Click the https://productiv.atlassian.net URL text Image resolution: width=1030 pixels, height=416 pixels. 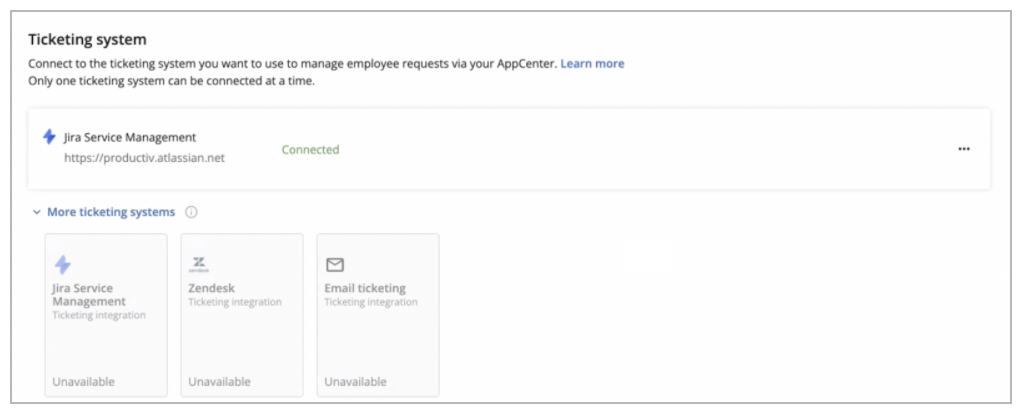click(x=145, y=158)
